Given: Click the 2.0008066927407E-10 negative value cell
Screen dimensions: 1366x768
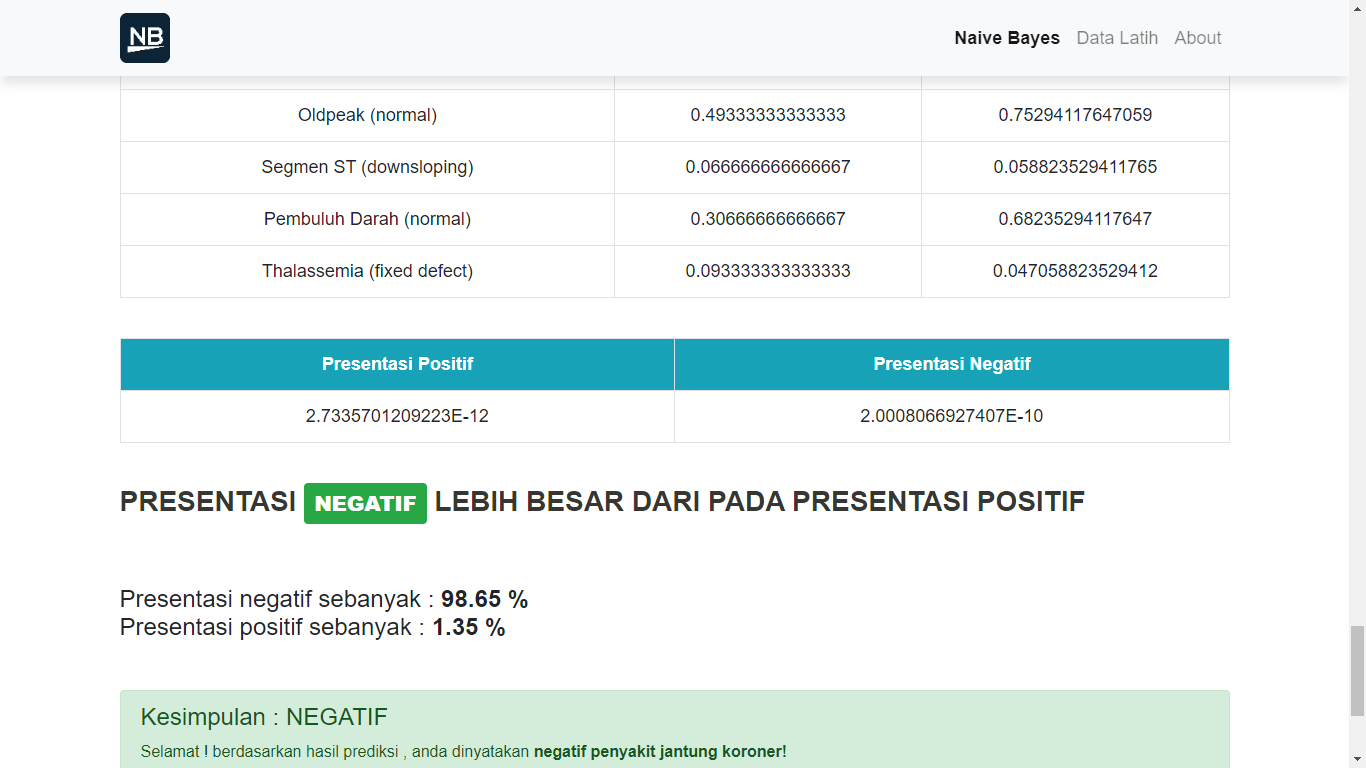Looking at the screenshot, I should (951, 416).
